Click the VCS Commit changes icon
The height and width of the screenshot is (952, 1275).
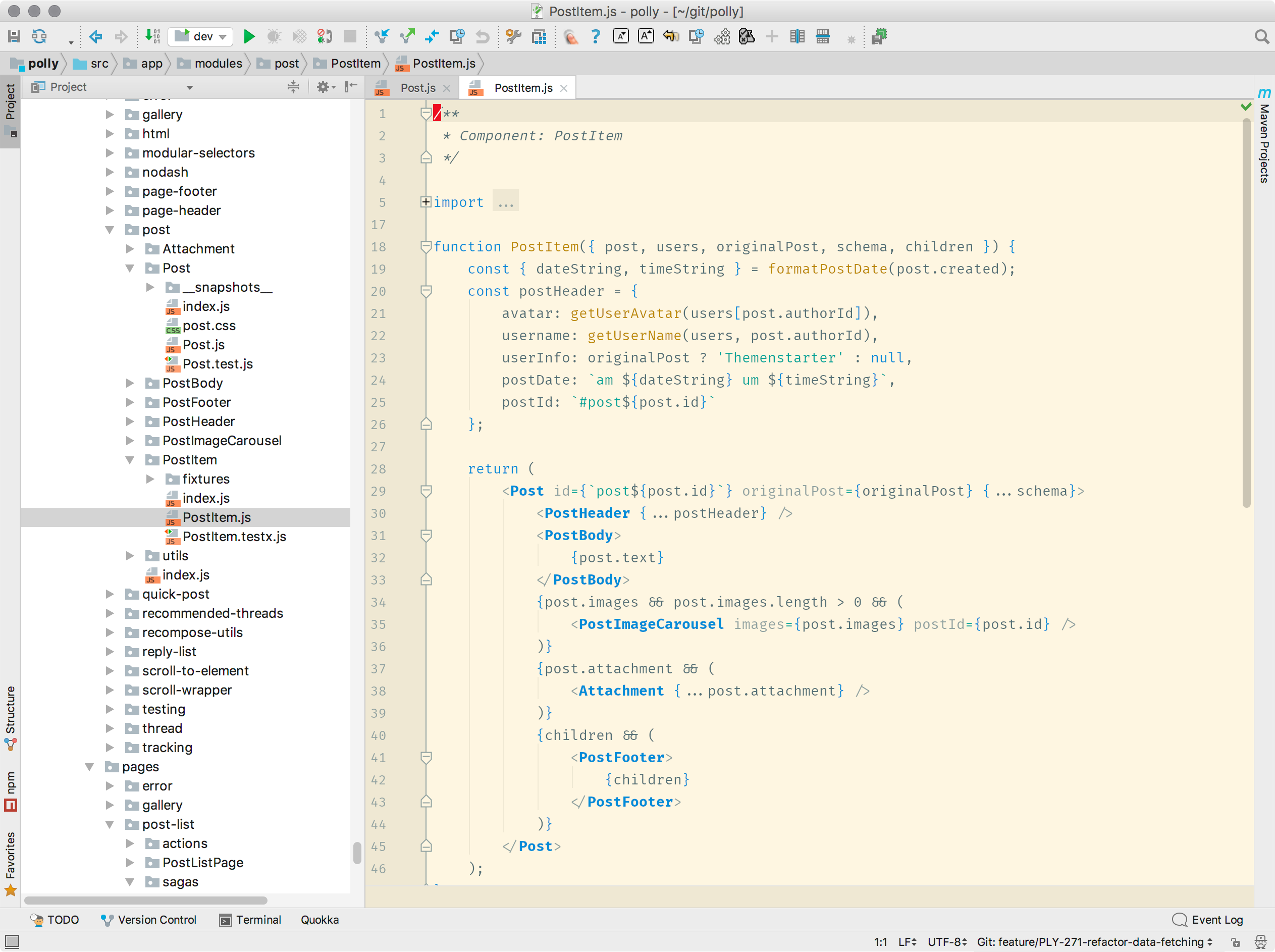pyautogui.click(x=407, y=37)
